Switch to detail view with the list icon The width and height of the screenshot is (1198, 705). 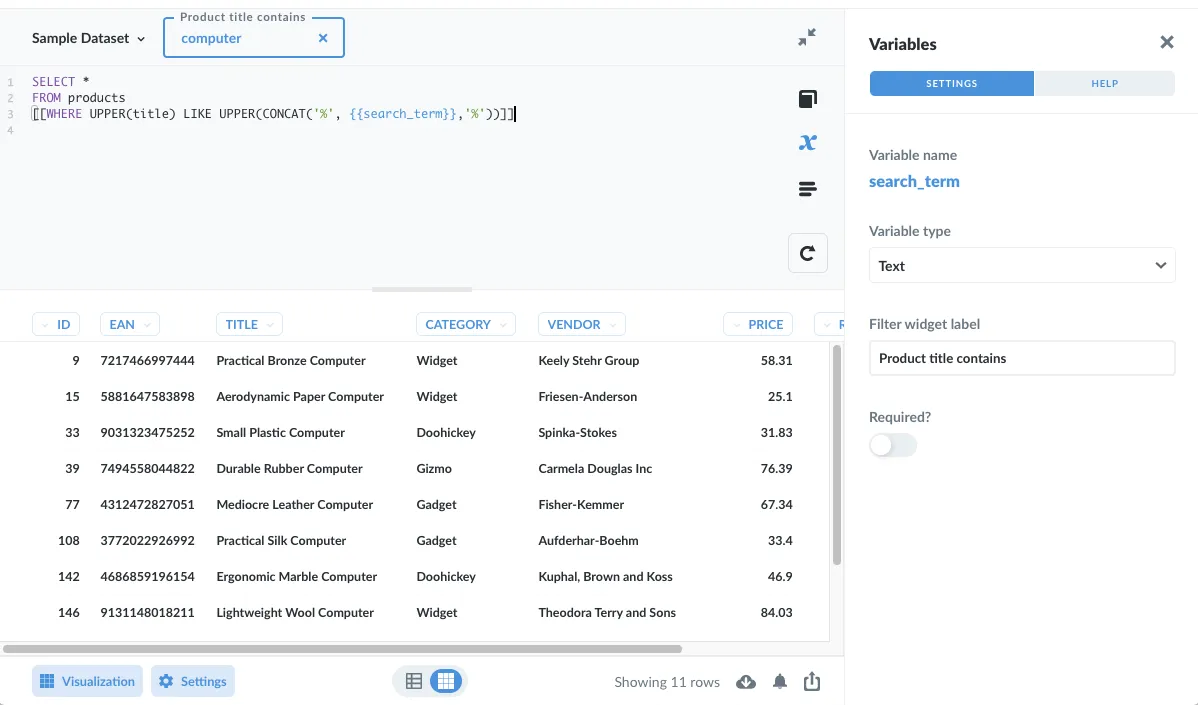point(414,681)
